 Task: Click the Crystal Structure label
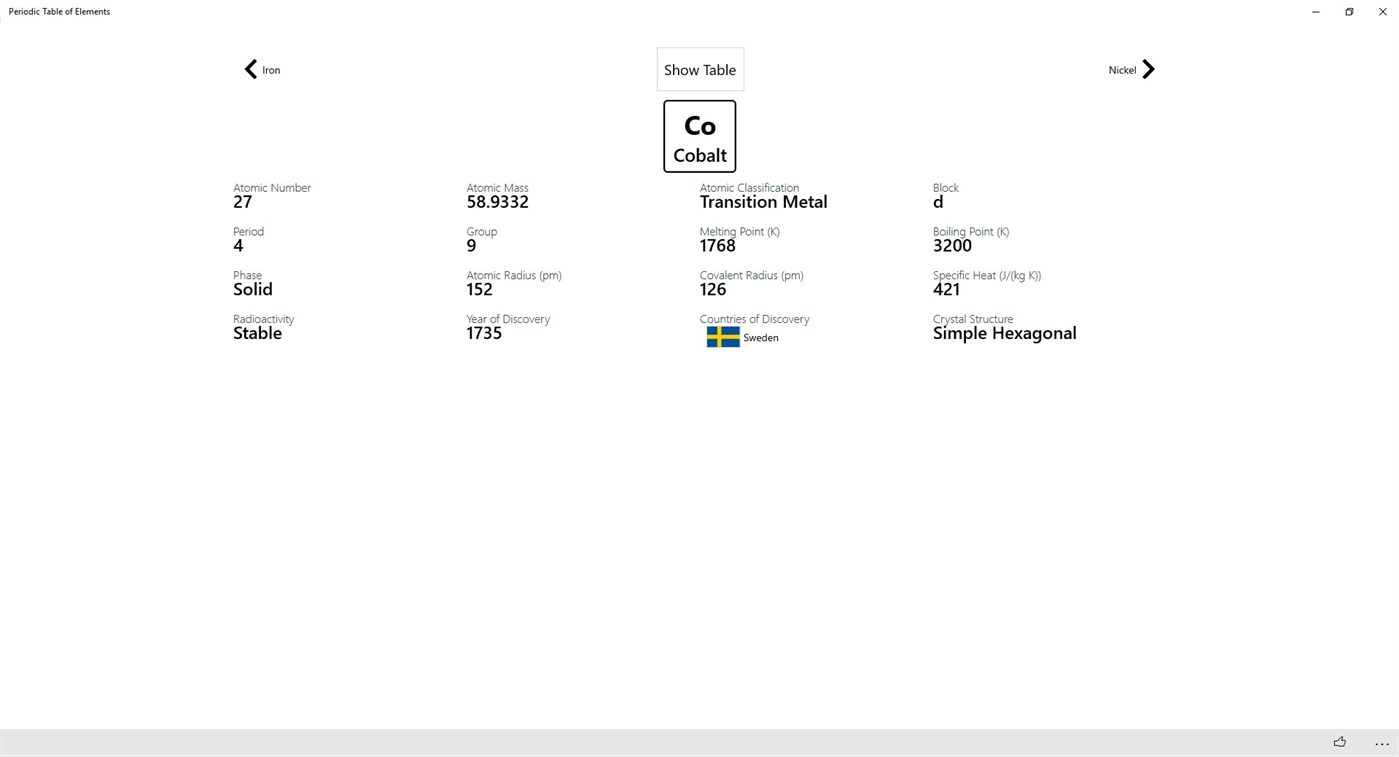pos(973,319)
